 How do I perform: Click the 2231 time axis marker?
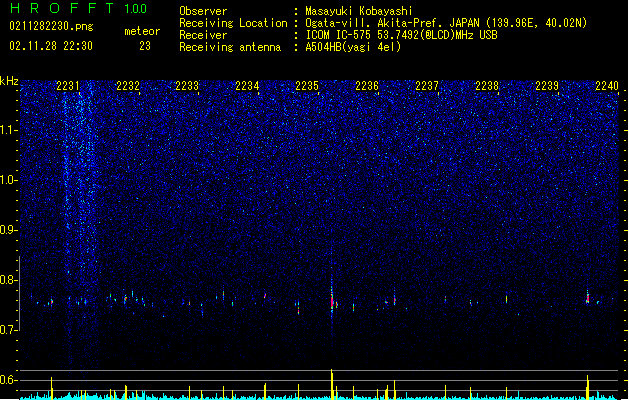point(68,86)
